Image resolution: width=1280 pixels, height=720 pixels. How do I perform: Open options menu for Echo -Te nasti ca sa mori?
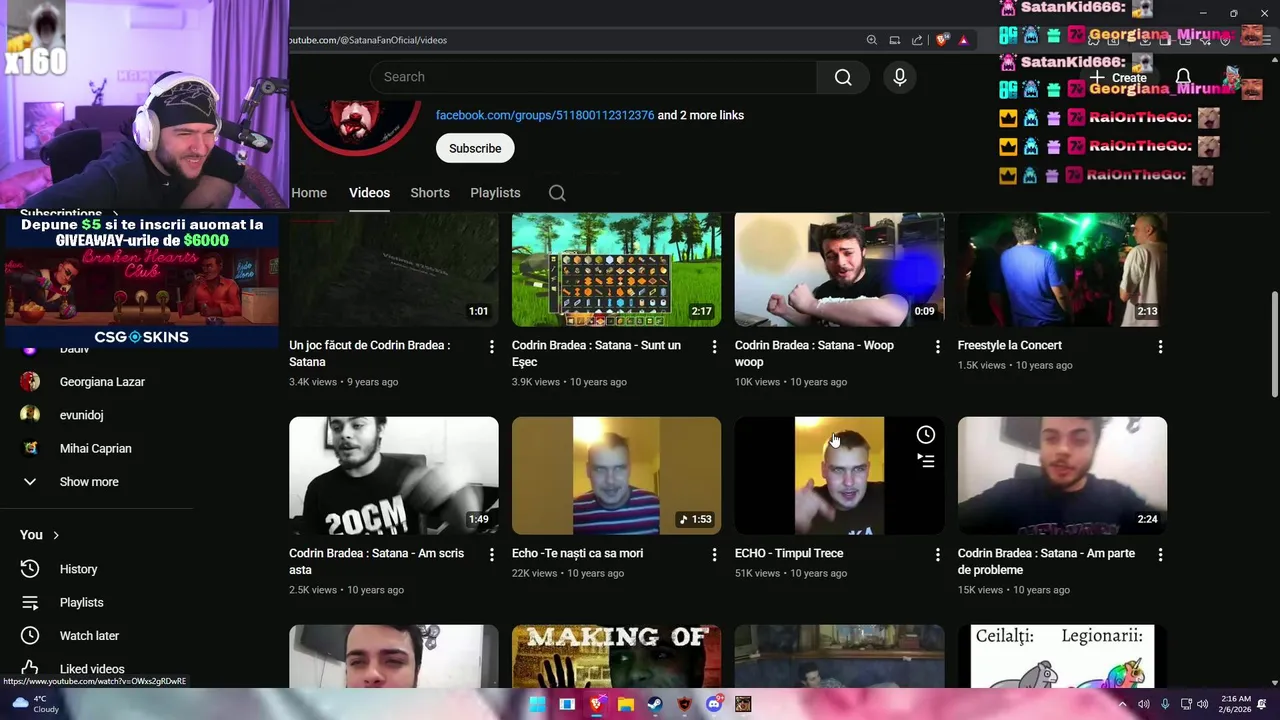[x=714, y=554]
